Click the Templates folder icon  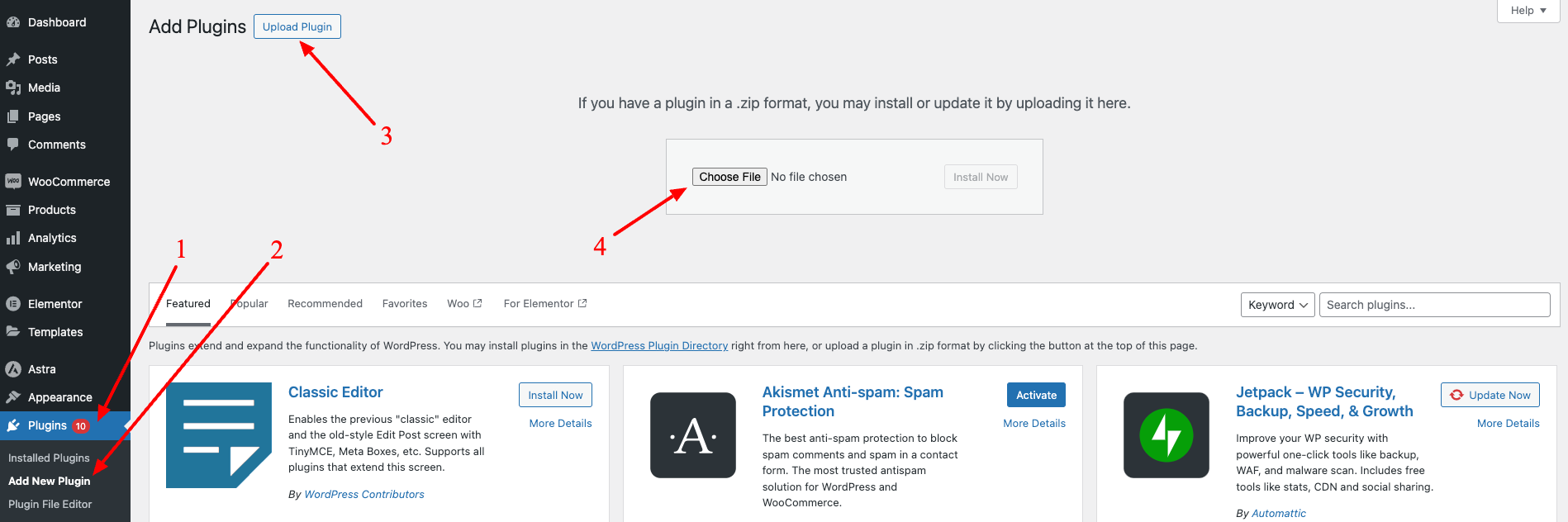[x=13, y=332]
